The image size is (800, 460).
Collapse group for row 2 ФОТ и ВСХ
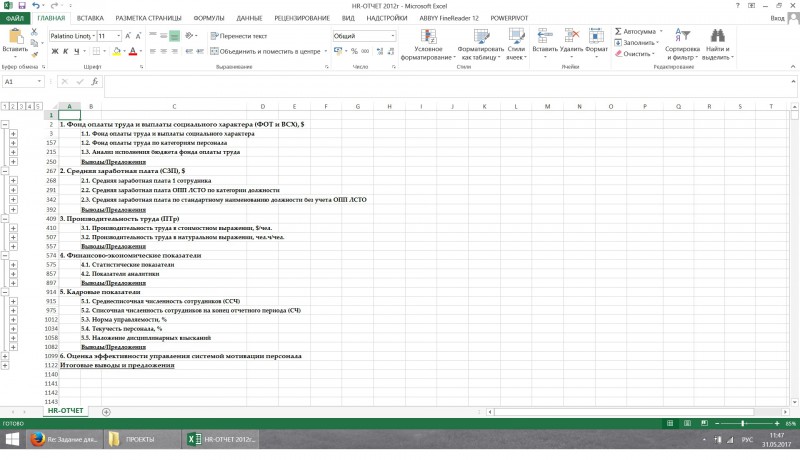(5, 124)
